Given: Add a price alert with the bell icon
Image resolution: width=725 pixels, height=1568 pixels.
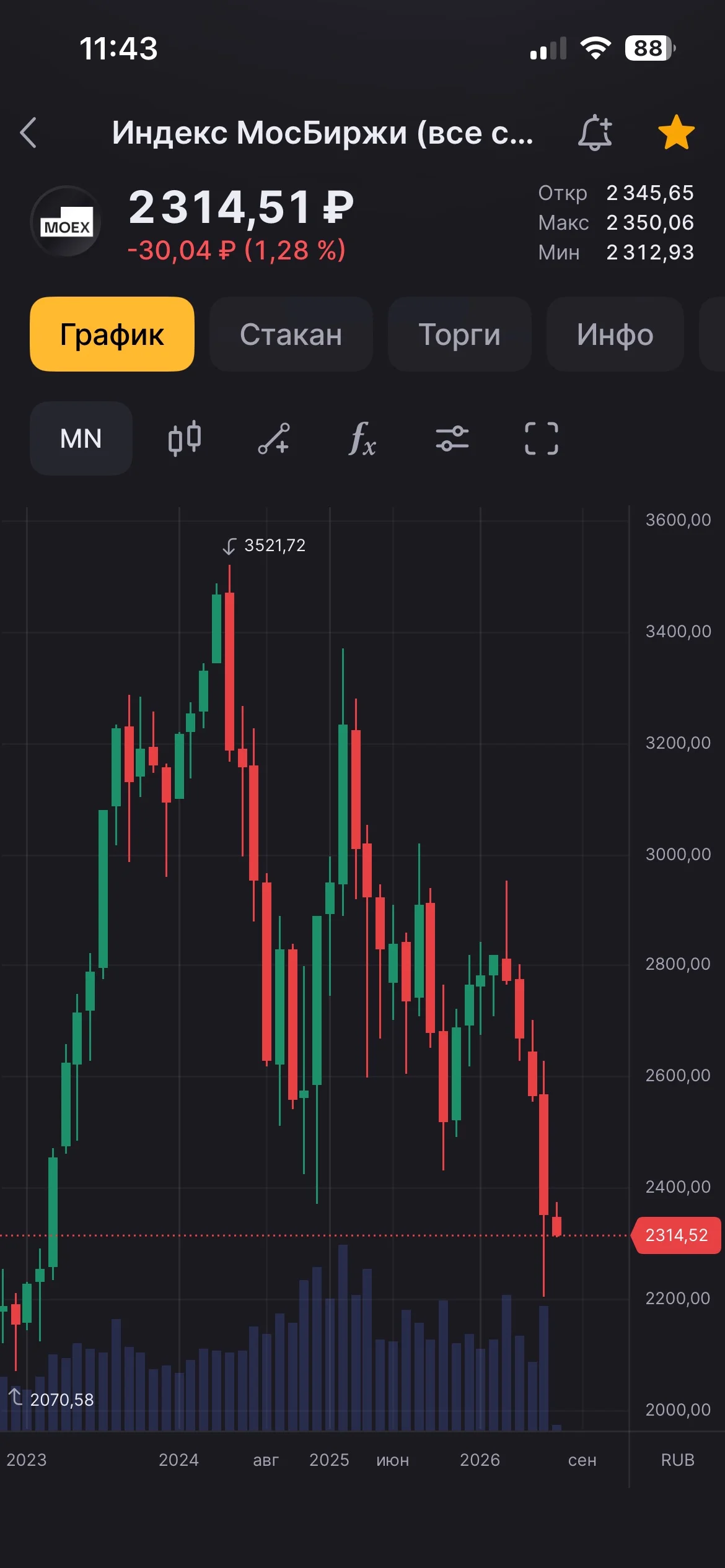Looking at the screenshot, I should [x=595, y=133].
